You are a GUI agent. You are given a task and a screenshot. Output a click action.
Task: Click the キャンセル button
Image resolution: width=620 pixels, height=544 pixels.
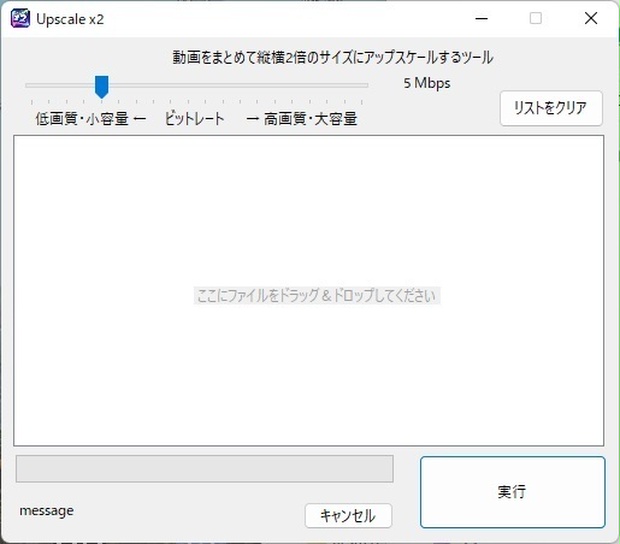click(x=348, y=516)
